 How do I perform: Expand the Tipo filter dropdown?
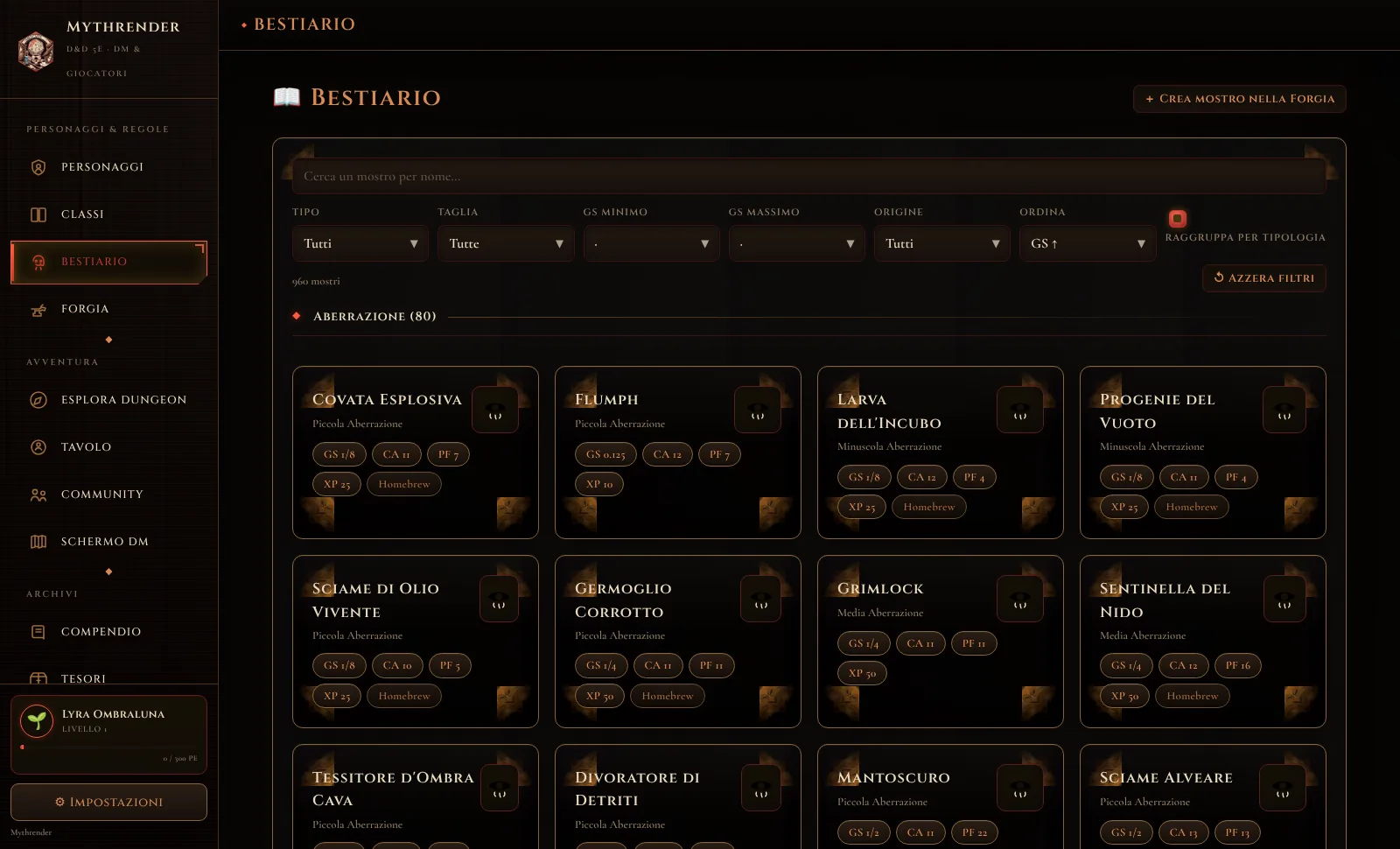point(360,243)
